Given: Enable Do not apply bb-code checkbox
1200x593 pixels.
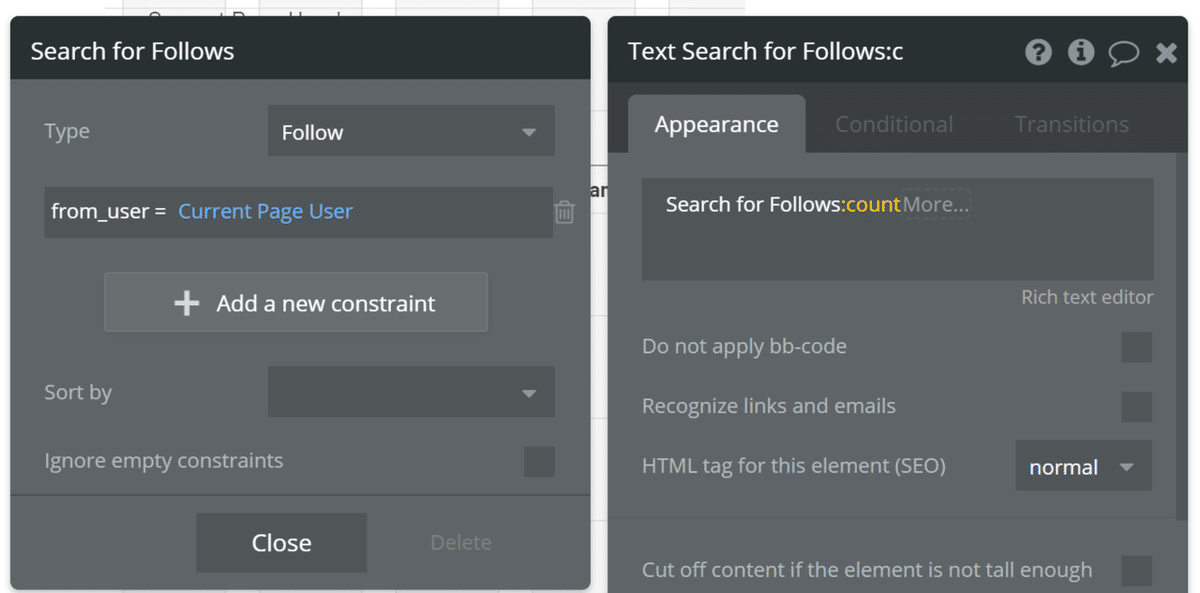Looking at the screenshot, I should coord(1136,347).
